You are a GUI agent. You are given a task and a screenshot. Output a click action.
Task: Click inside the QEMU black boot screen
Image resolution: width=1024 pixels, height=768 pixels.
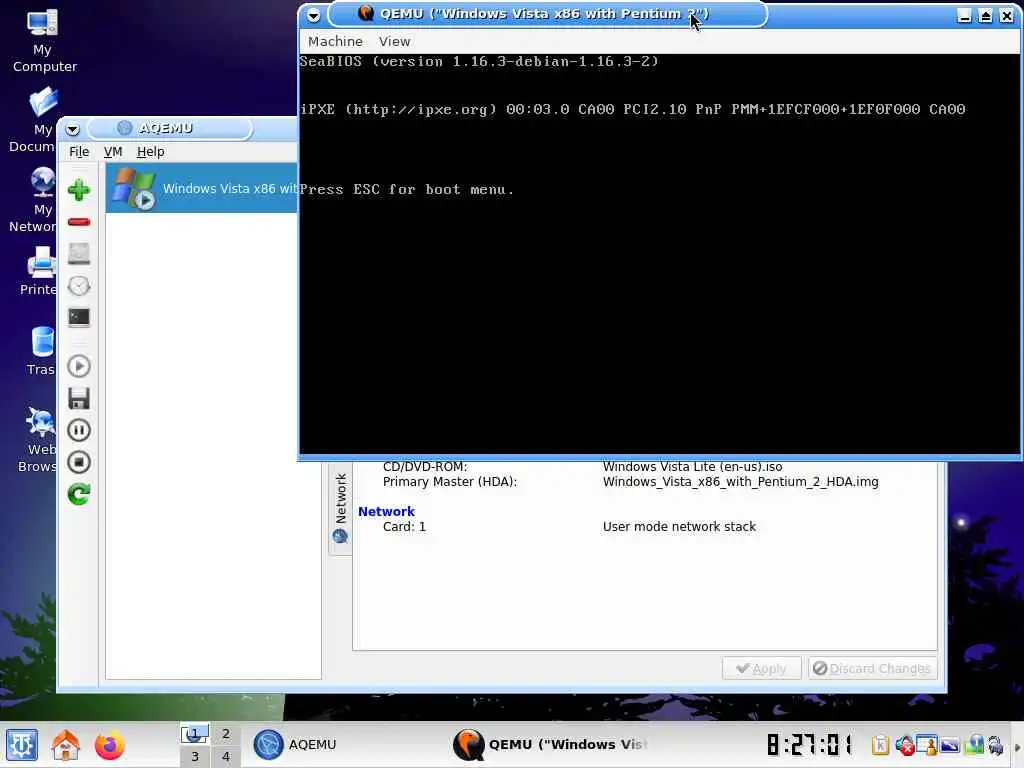pyautogui.click(x=660, y=253)
